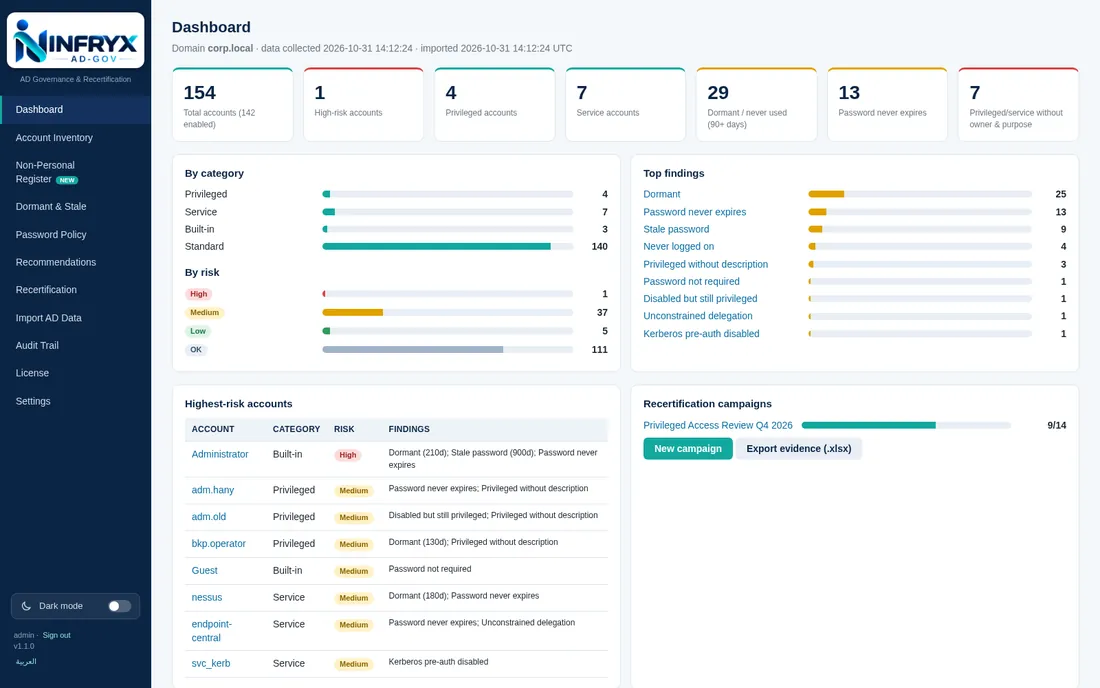The width and height of the screenshot is (1100, 688).
Task: View the Password not required finding
Action: coord(691,281)
